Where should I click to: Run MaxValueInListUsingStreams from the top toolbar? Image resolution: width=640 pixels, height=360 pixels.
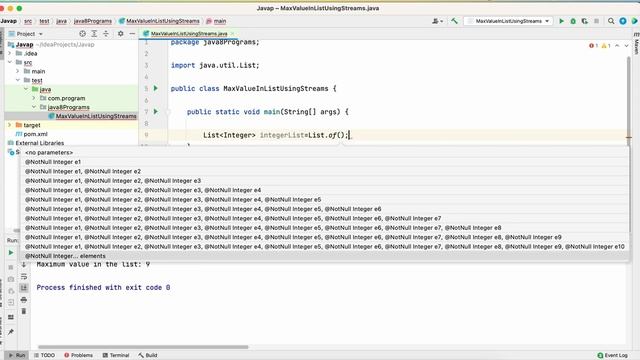pos(561,21)
